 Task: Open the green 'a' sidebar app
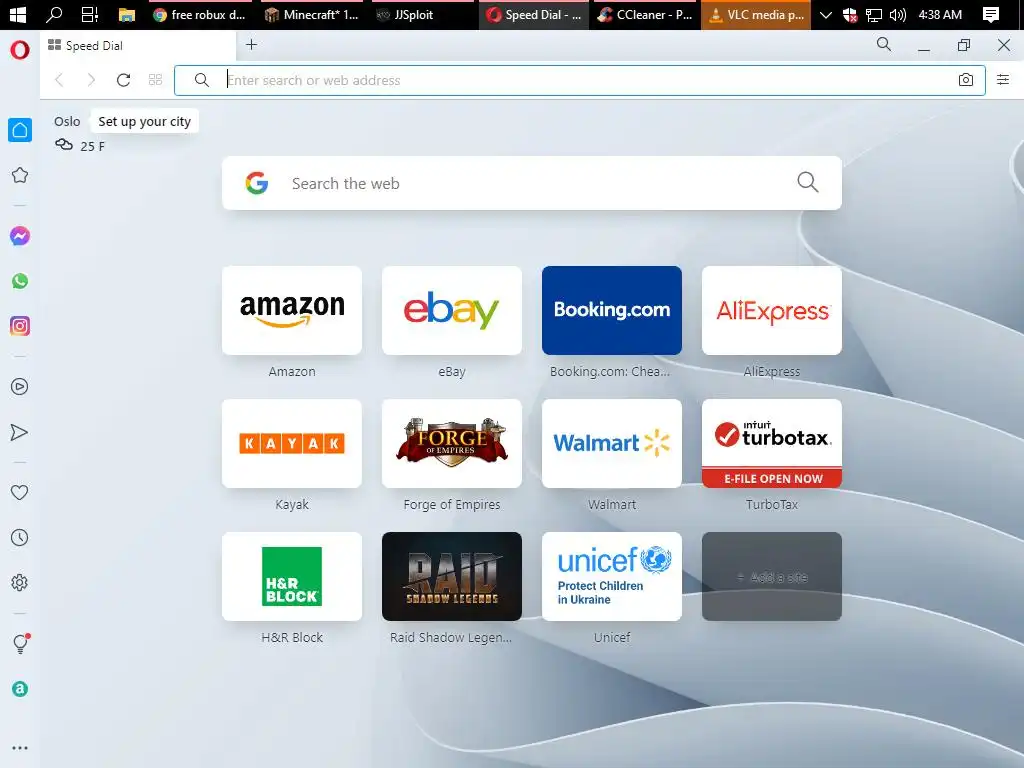[x=20, y=689]
